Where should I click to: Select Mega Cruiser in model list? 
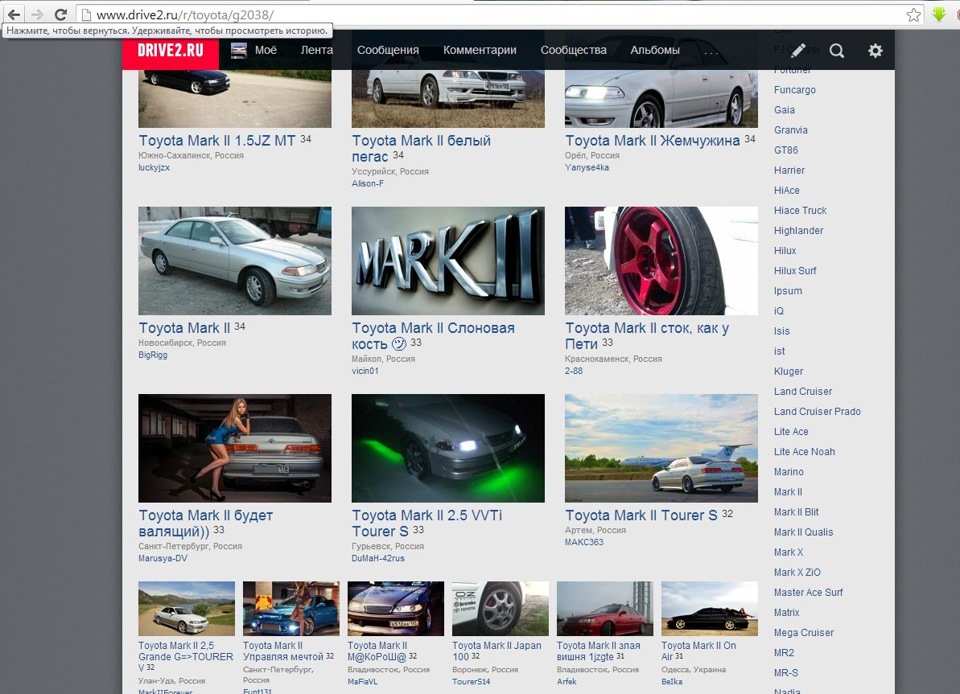804,633
